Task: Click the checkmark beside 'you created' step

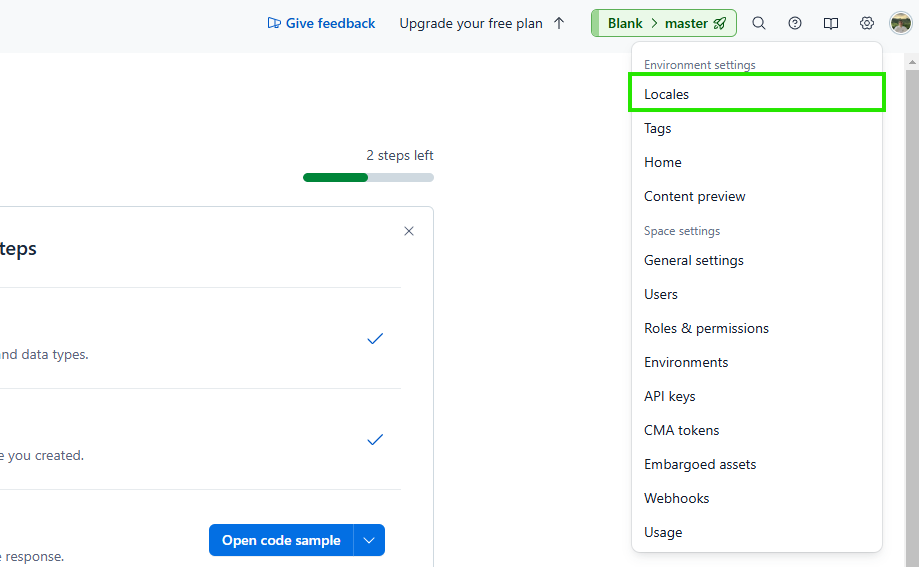Action: (375, 439)
